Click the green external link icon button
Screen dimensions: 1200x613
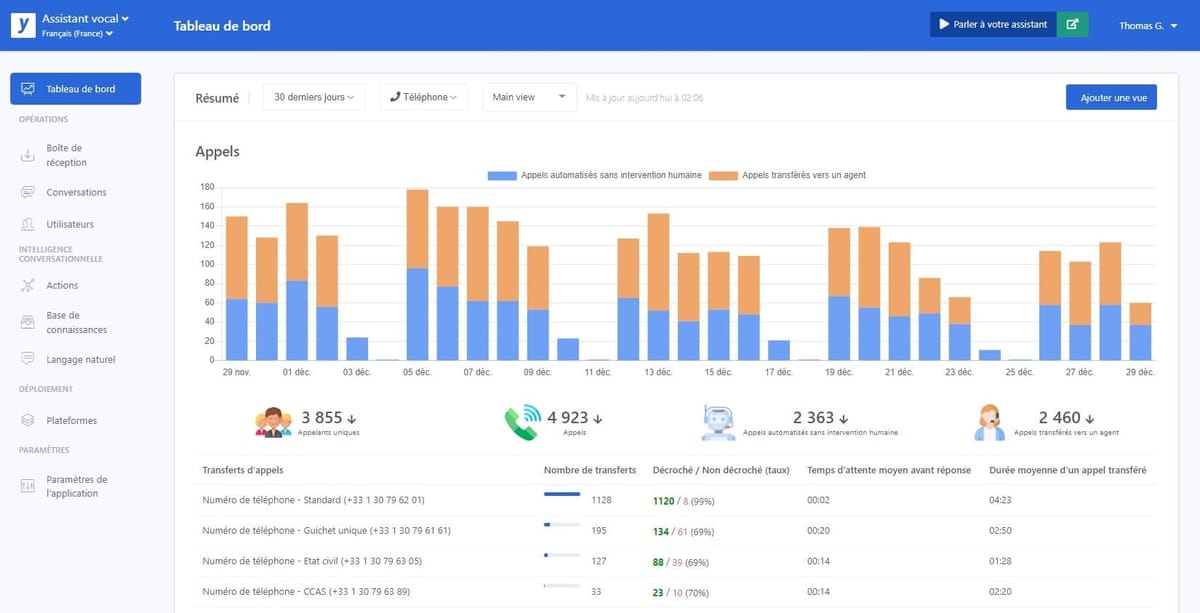click(x=1072, y=25)
